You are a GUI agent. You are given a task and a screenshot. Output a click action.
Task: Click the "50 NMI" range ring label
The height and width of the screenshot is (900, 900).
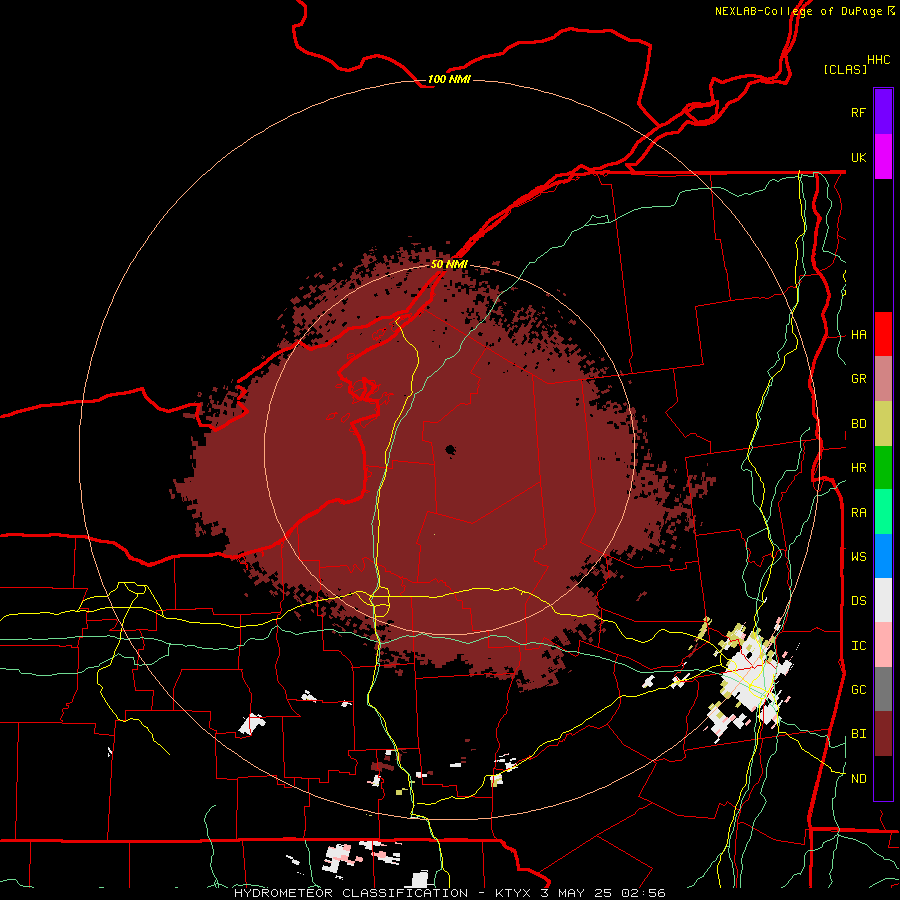[x=449, y=264]
